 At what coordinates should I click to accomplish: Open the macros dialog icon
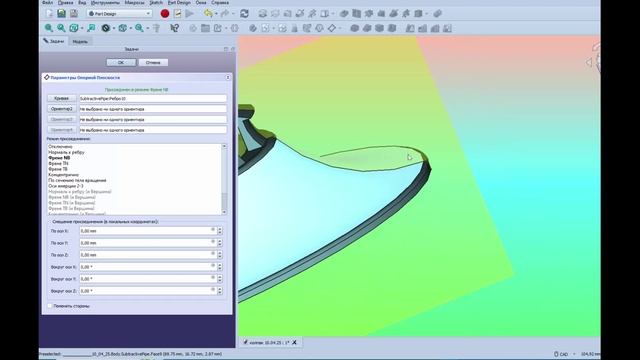178,13
